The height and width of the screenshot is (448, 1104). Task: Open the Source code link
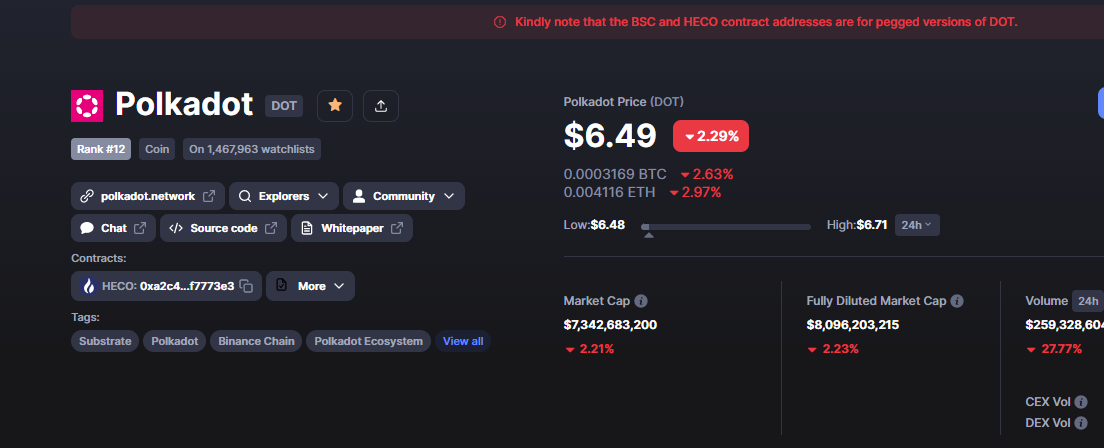pos(223,228)
